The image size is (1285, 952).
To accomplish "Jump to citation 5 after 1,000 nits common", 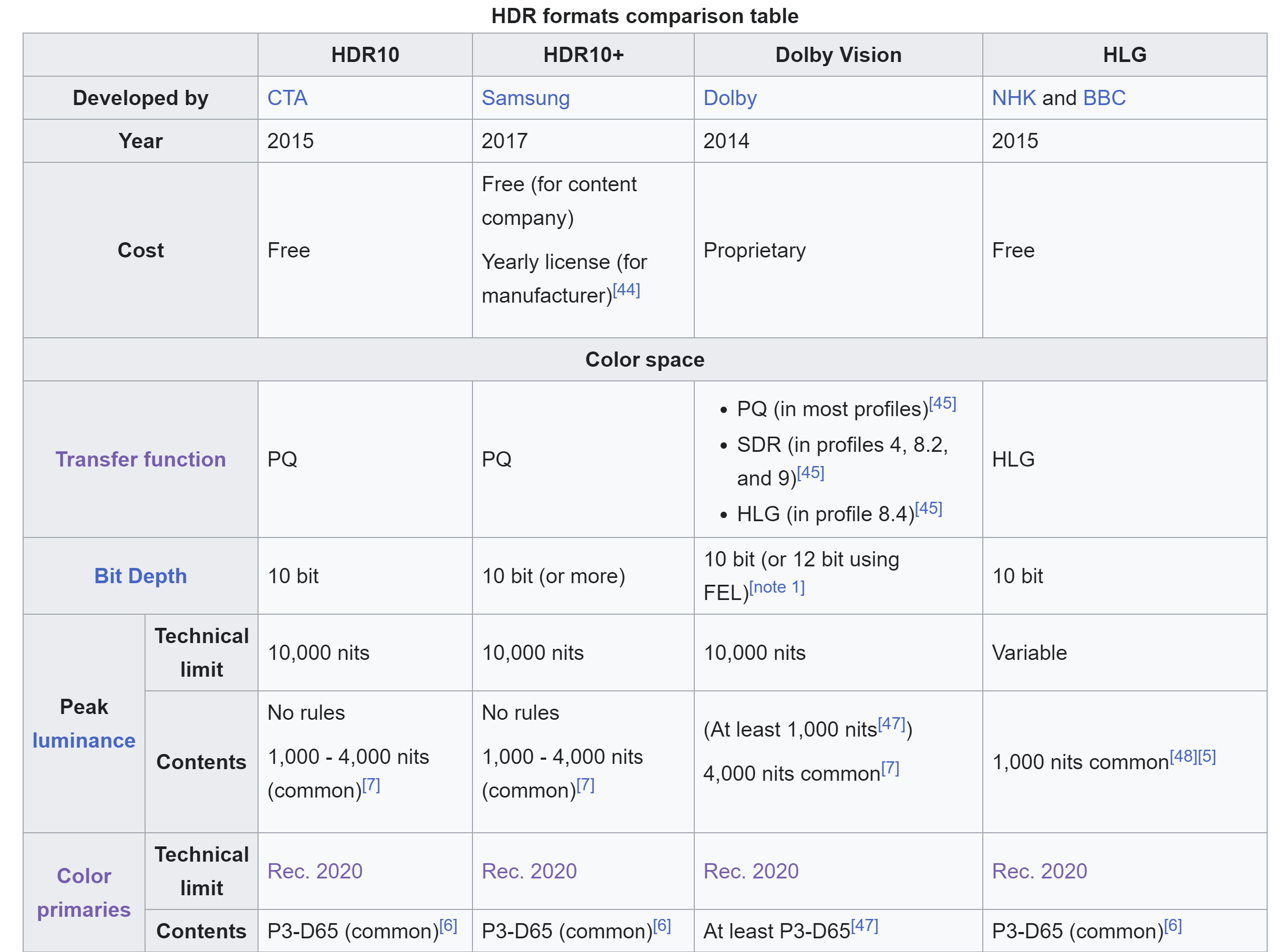I will (1206, 757).
